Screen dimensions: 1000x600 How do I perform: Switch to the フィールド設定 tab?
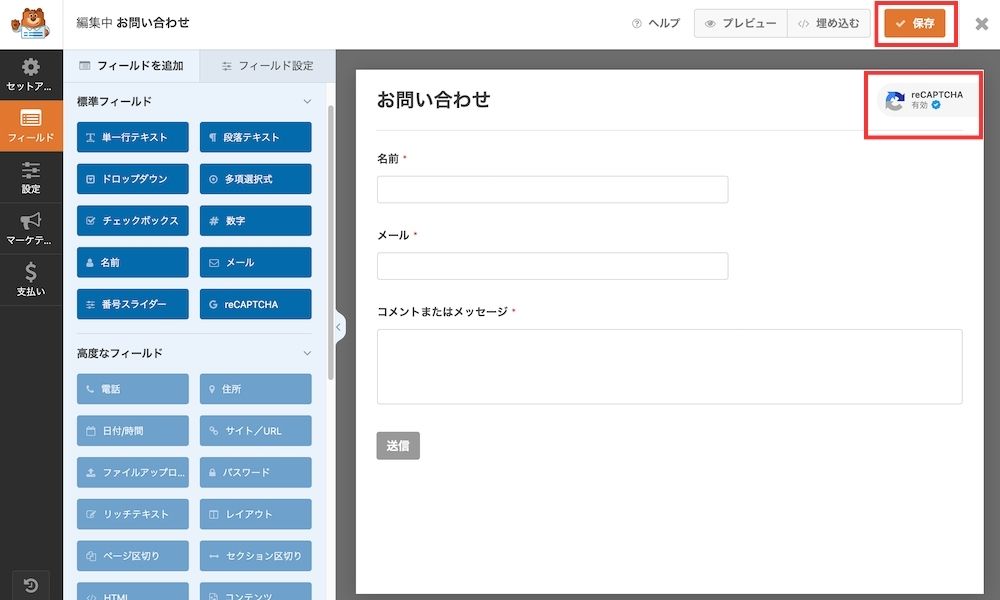(267, 66)
